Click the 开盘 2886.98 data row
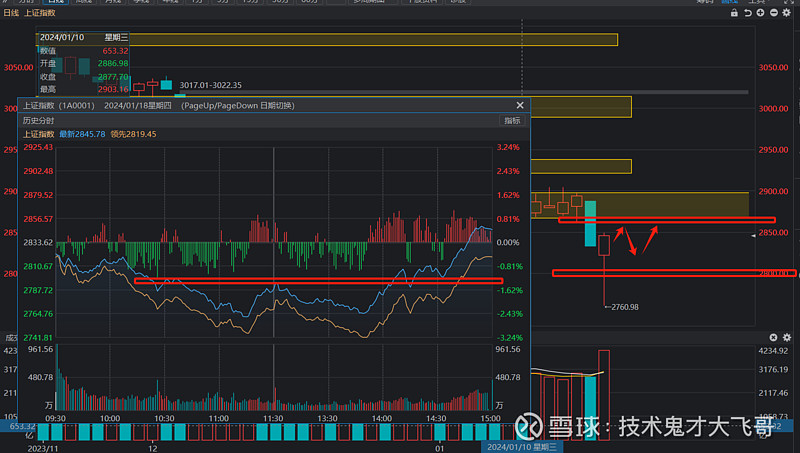The height and width of the screenshot is (453, 800). (x=84, y=64)
